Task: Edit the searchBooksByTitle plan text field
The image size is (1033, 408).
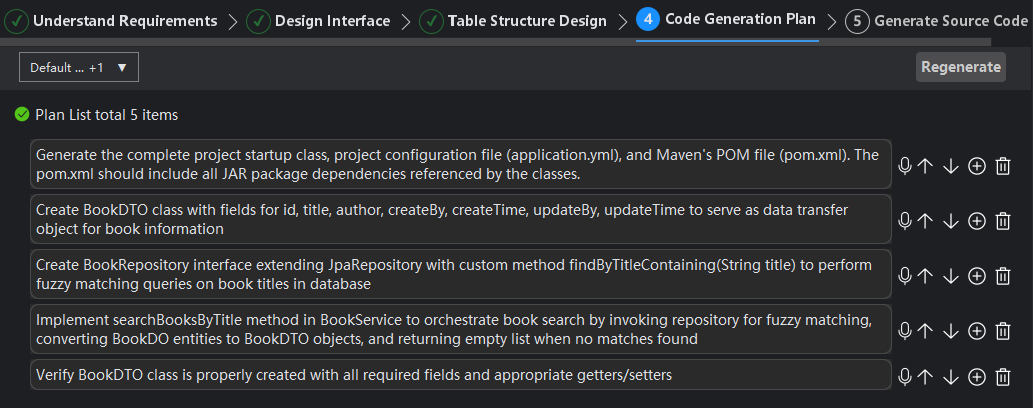Action: click(x=460, y=330)
